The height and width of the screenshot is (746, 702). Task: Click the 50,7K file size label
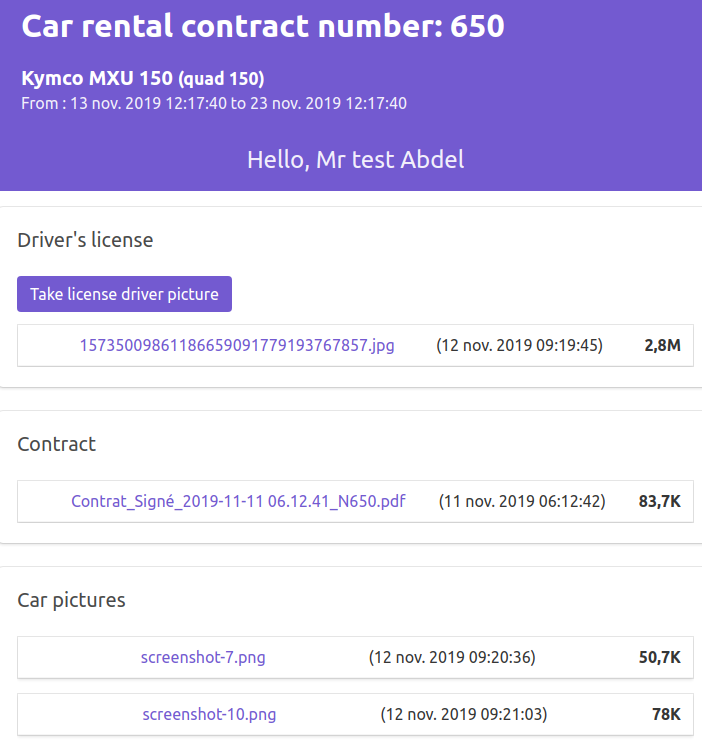click(659, 658)
